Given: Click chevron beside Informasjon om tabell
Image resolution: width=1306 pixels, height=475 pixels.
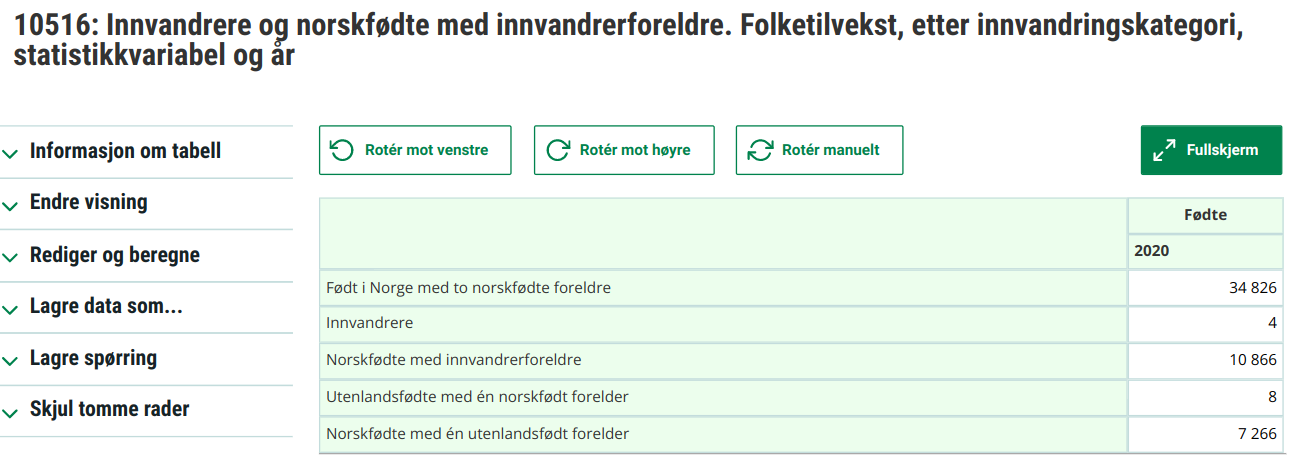Looking at the screenshot, I should point(11,154).
